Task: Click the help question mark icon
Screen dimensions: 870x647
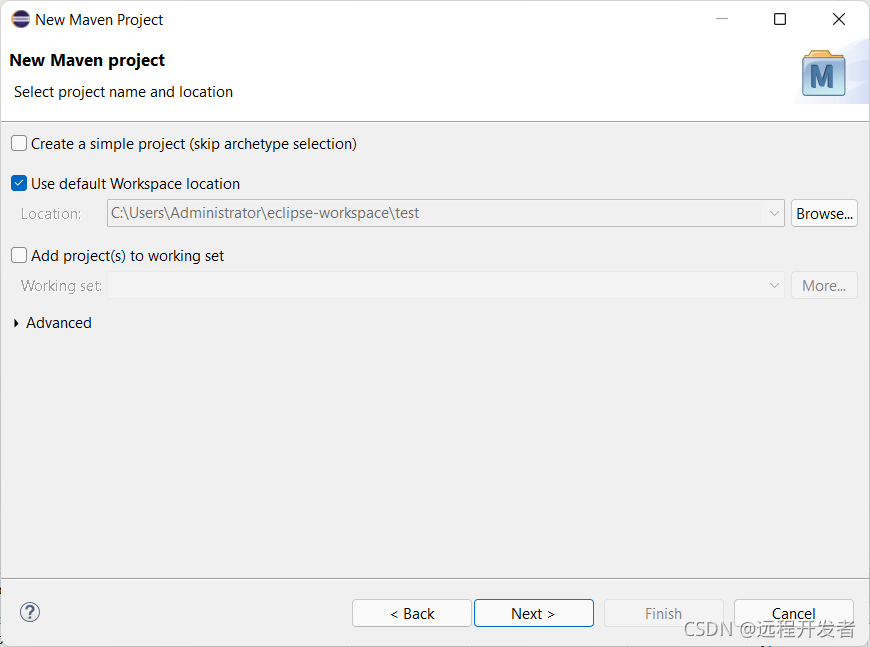Action: (x=30, y=612)
